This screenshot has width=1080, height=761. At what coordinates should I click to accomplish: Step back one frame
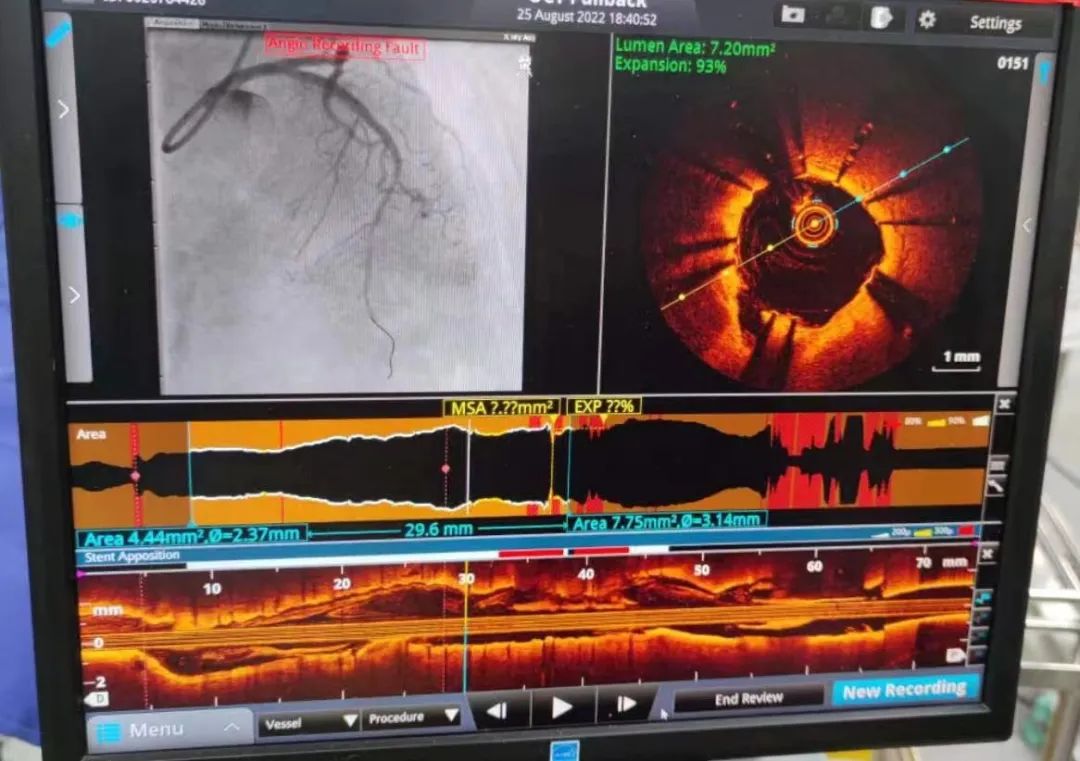[496, 710]
